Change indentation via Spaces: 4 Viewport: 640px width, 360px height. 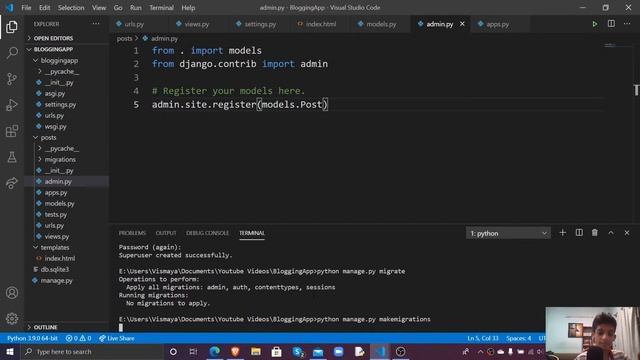(x=518, y=338)
